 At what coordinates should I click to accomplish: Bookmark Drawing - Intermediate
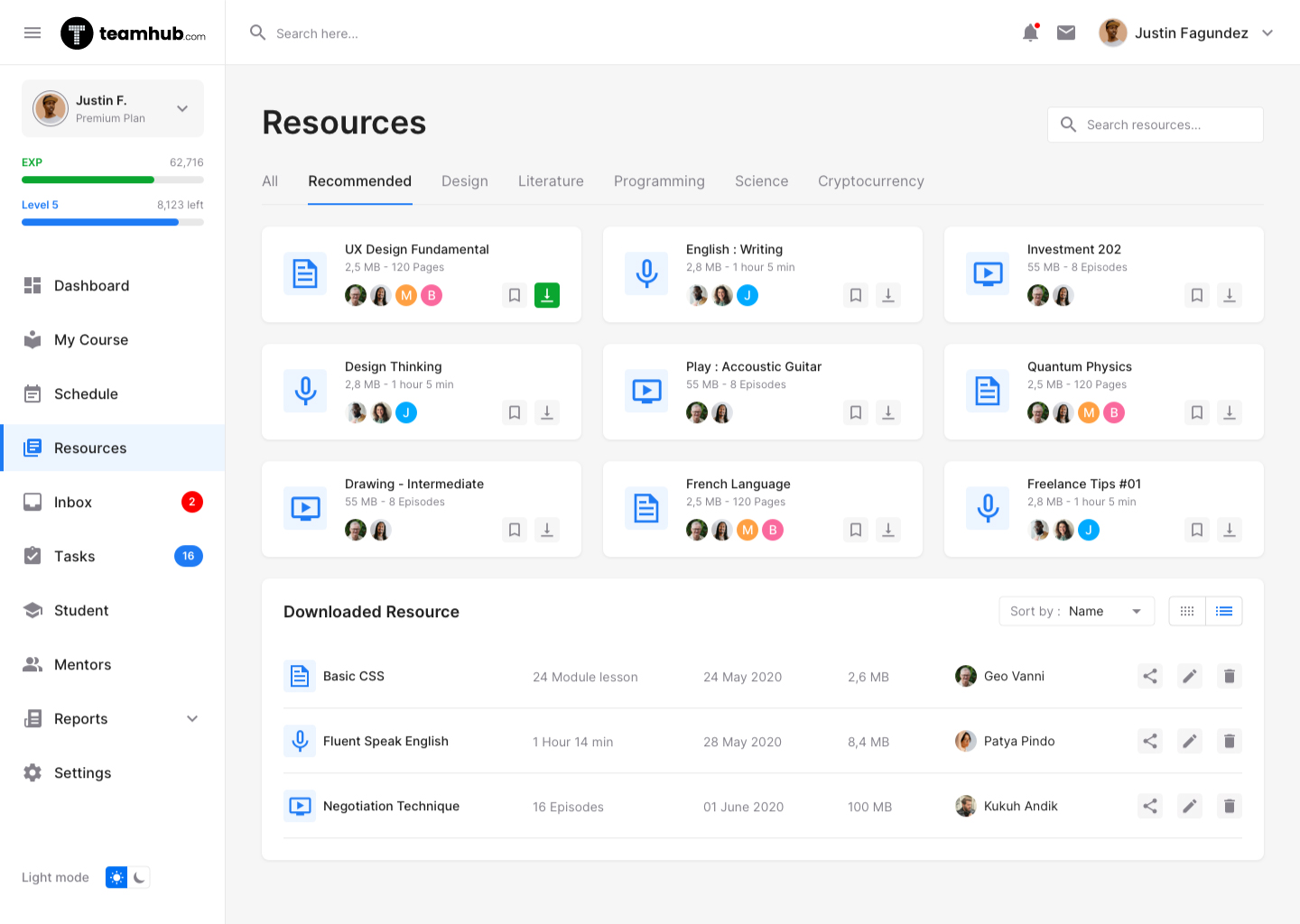pos(515,530)
